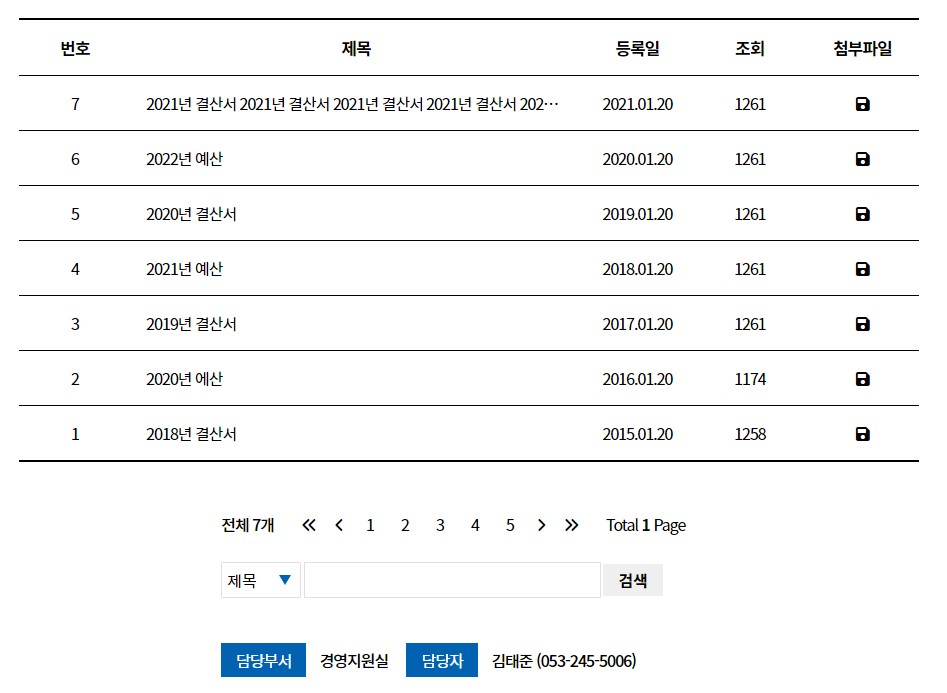
Task: Download file for 2020년 예산 entry
Action: (862, 379)
